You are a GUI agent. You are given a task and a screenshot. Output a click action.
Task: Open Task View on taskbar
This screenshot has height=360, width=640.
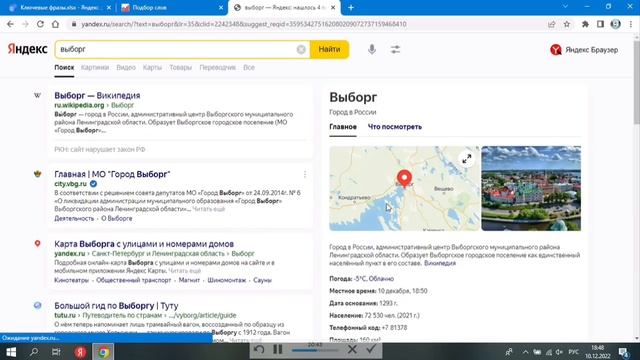56,352
